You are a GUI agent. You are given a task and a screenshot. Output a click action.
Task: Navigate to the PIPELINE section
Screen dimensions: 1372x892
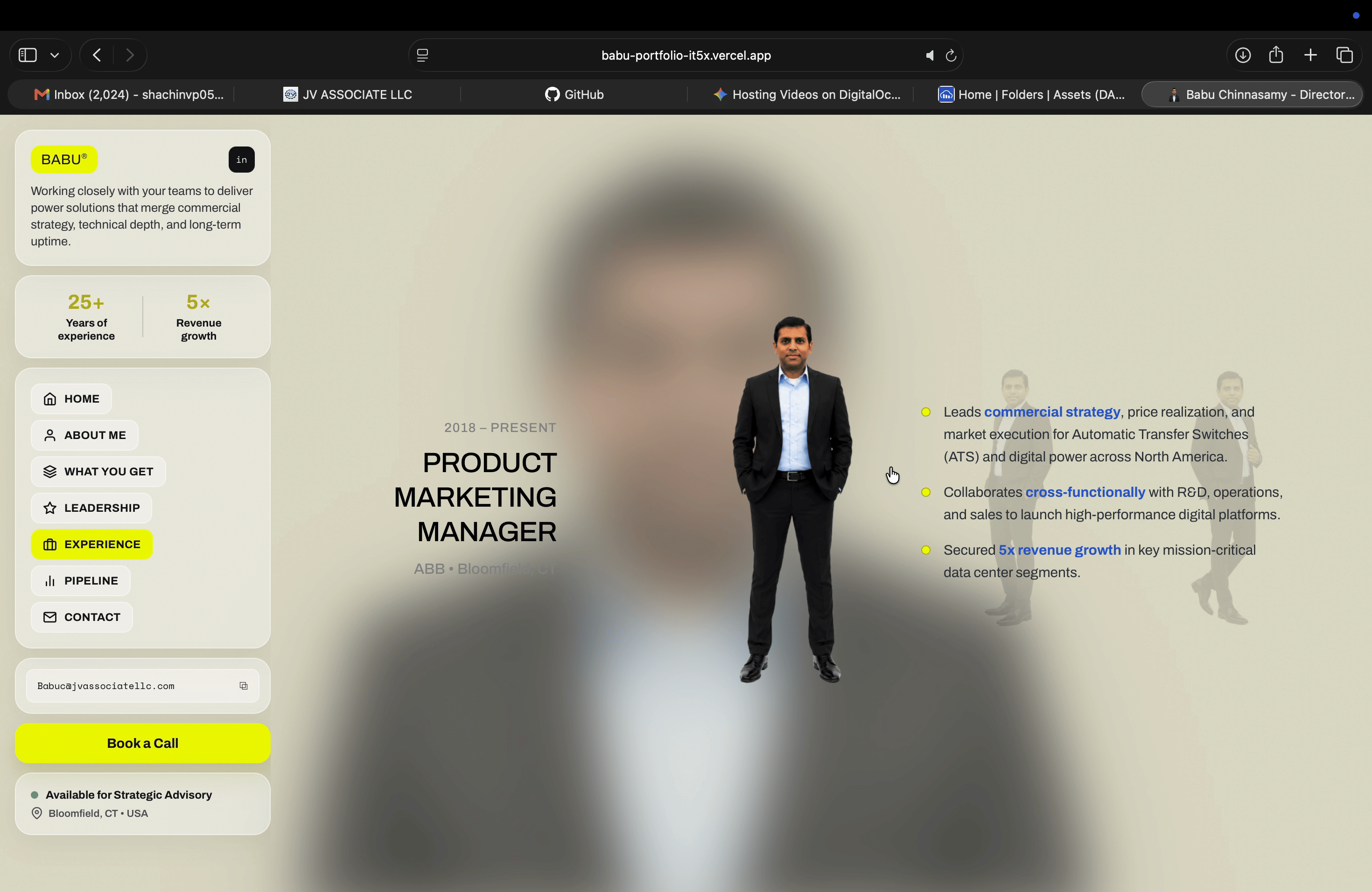pos(81,581)
